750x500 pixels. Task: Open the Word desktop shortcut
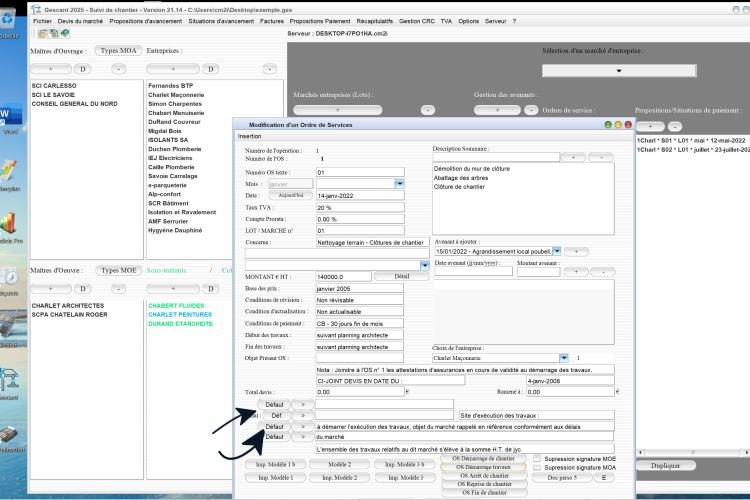pos(11,117)
